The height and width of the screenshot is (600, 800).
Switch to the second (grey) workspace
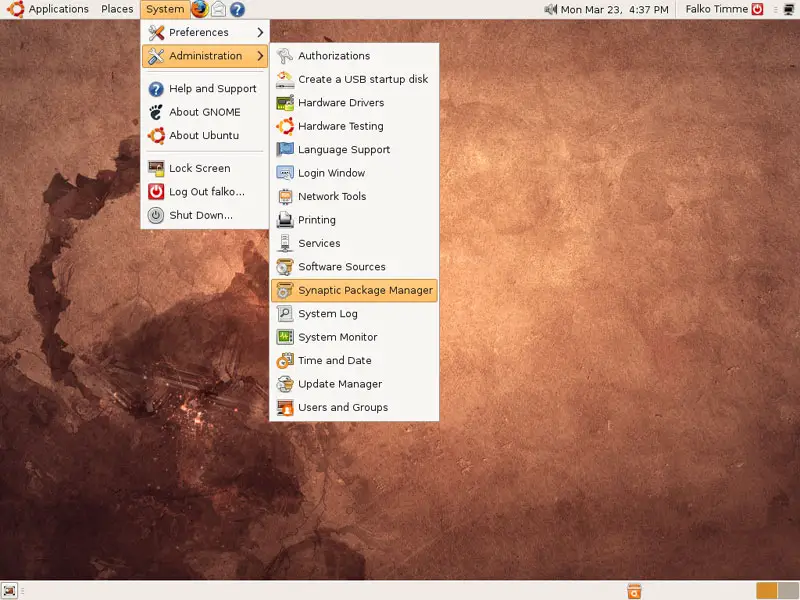click(789, 591)
